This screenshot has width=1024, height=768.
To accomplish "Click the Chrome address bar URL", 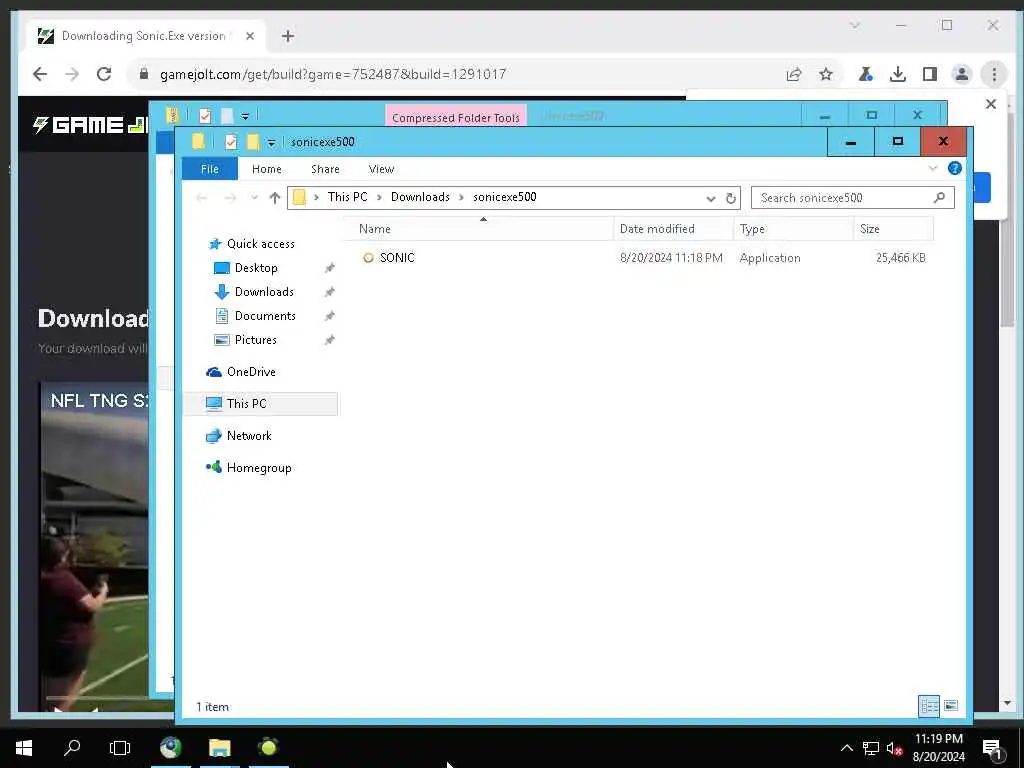I will pyautogui.click(x=332, y=74).
